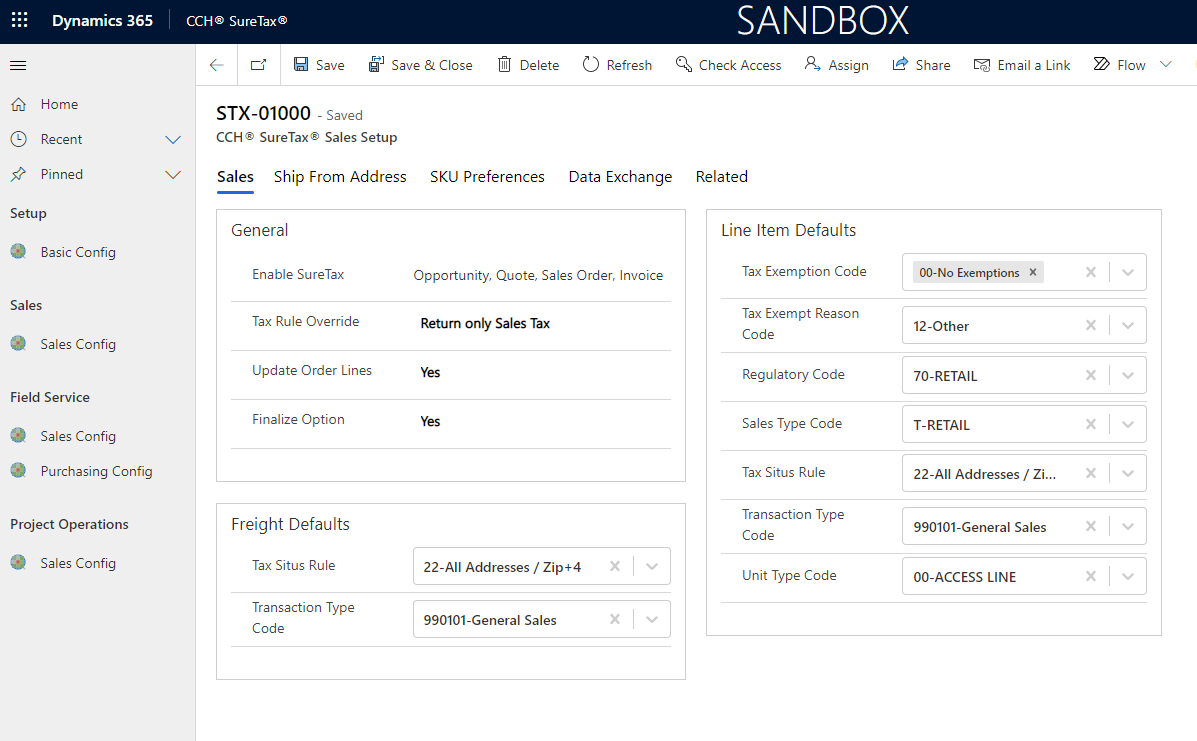Viewport: 1197px width, 741px height.
Task: Click the Check Access button label
Action: click(740, 66)
